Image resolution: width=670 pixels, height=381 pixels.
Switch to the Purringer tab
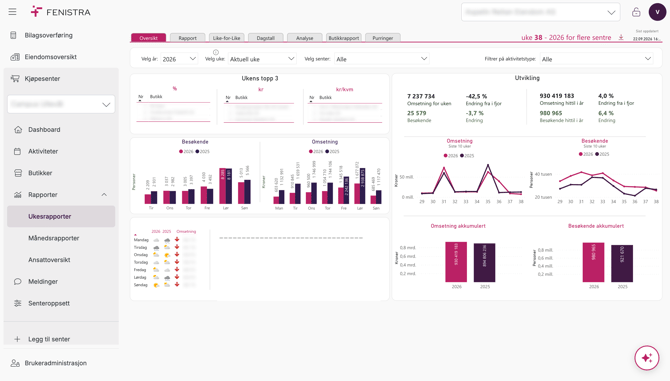382,38
